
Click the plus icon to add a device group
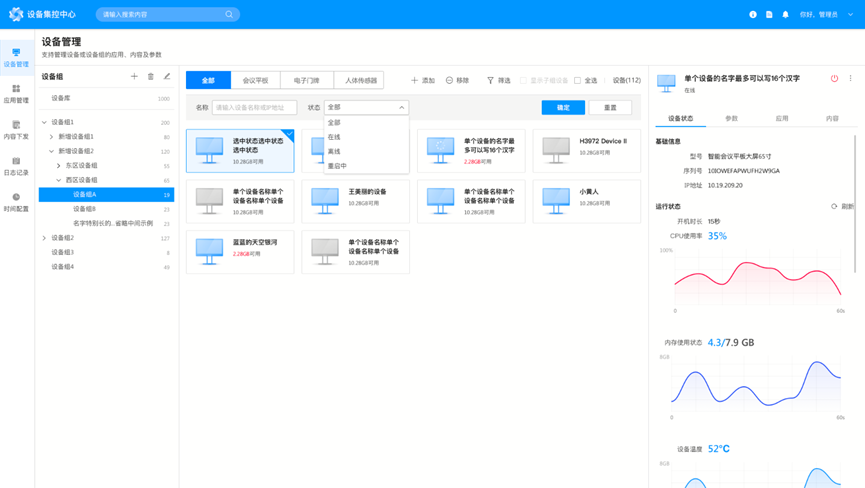(x=134, y=76)
